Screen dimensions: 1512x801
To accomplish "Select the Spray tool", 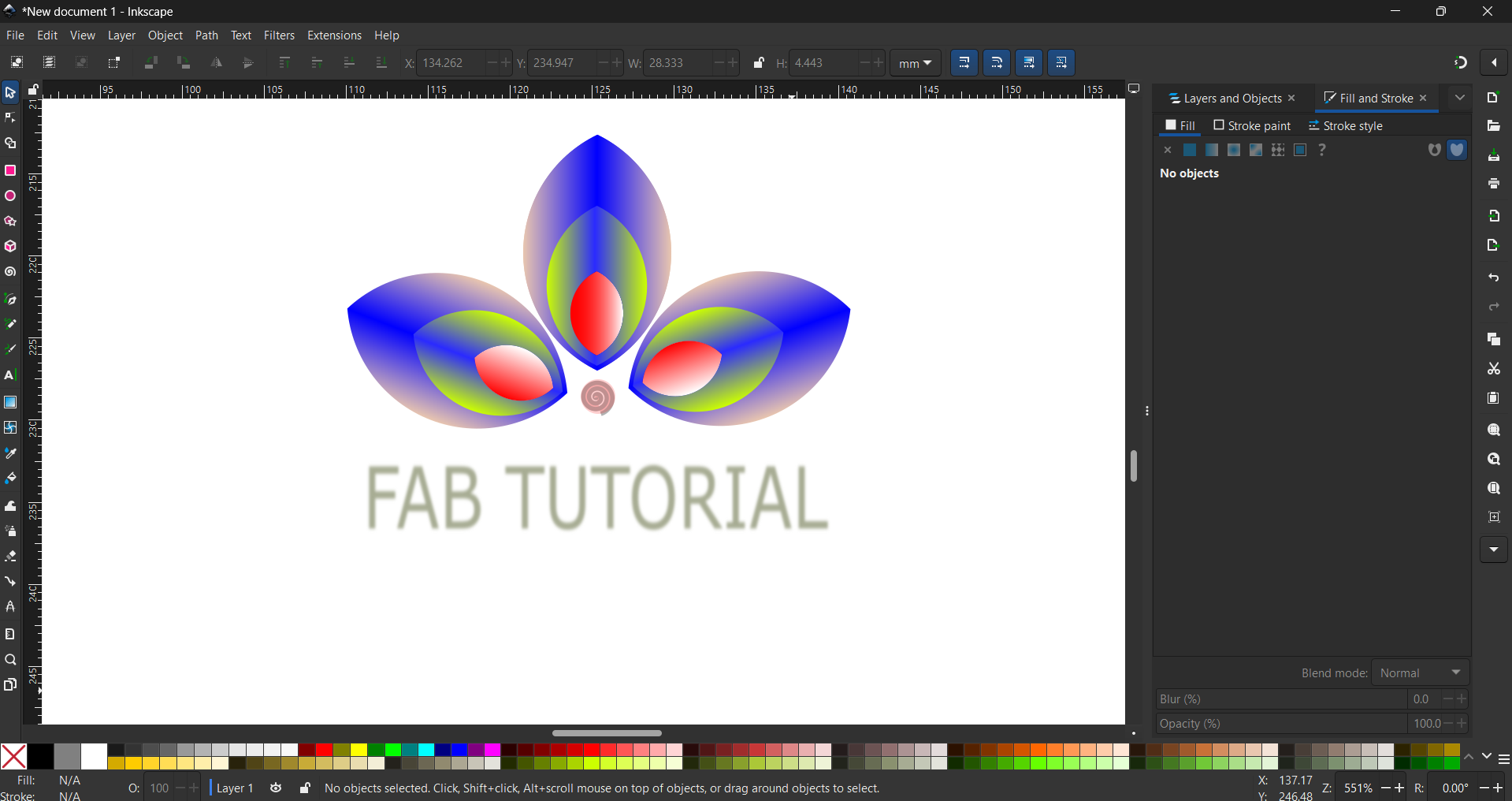I will tap(10, 531).
